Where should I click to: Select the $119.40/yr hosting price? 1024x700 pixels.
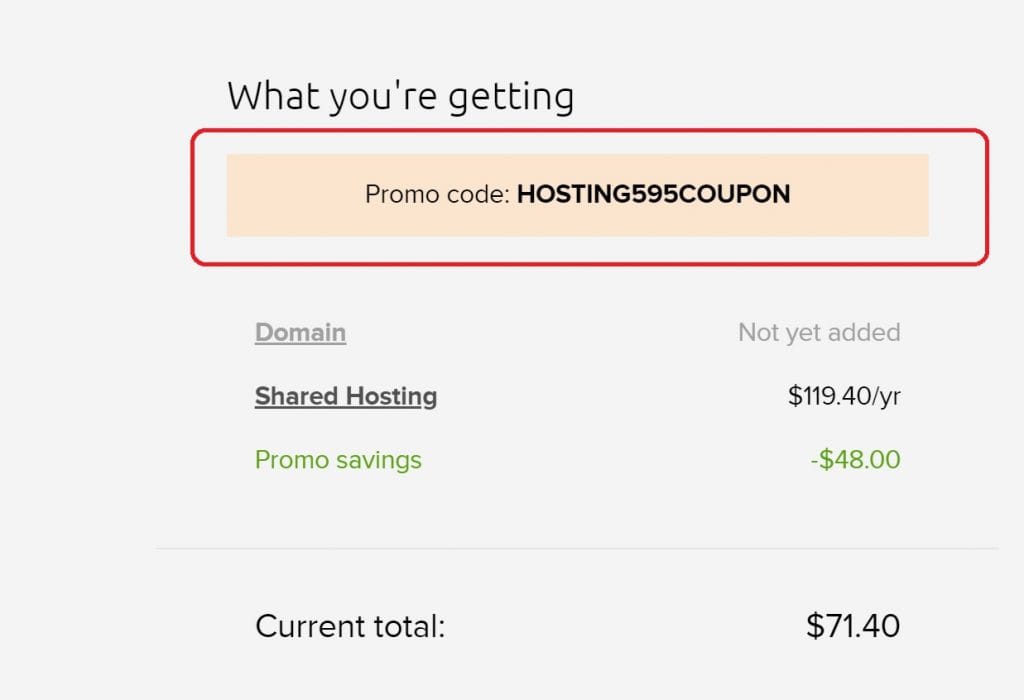844,396
